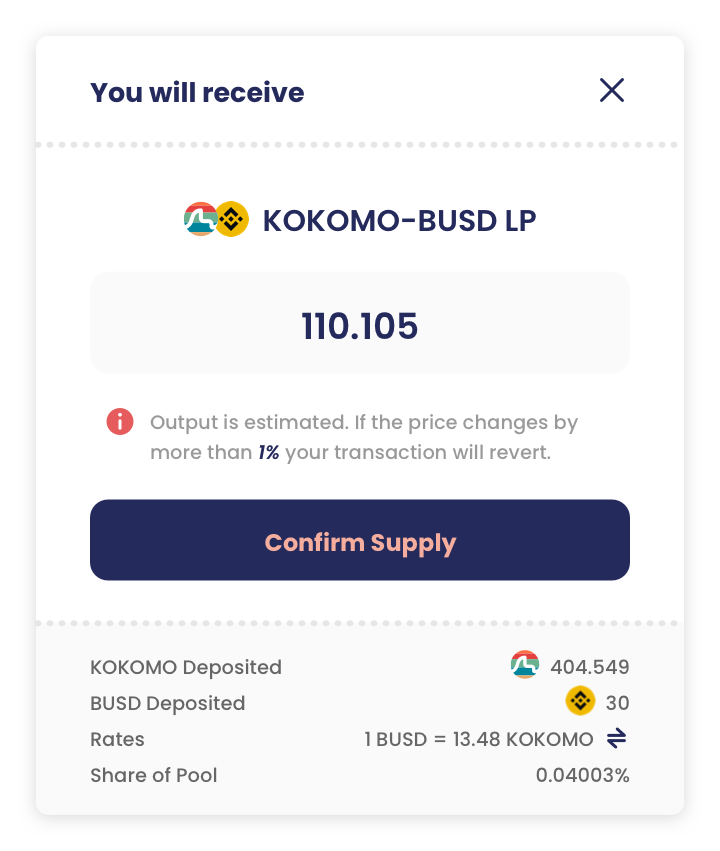The width and height of the screenshot is (720, 851).
Task: Click the Rates label
Action: pos(117,739)
